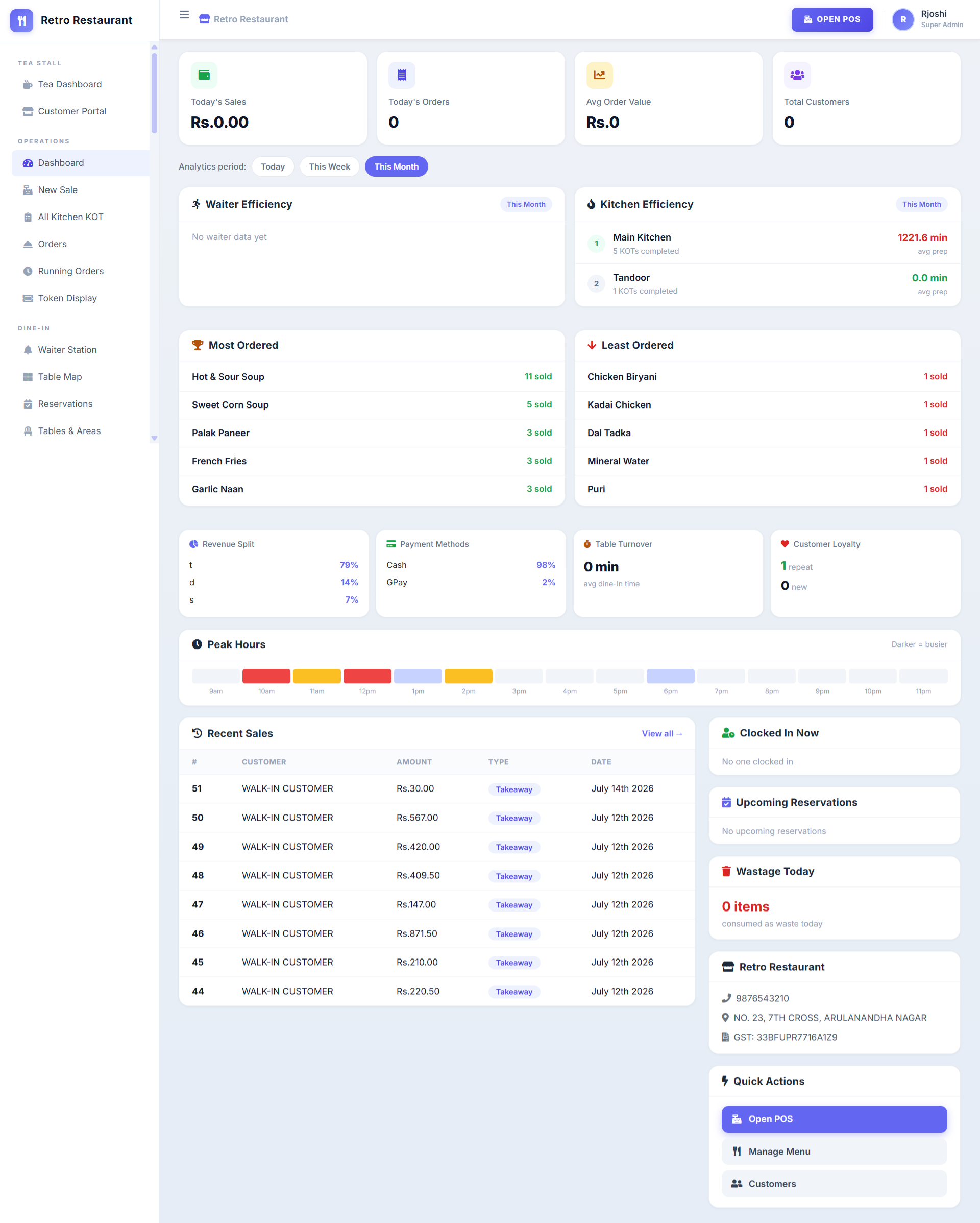Open All Kitchen KOT page
The image size is (980, 1223).
(x=81, y=217)
